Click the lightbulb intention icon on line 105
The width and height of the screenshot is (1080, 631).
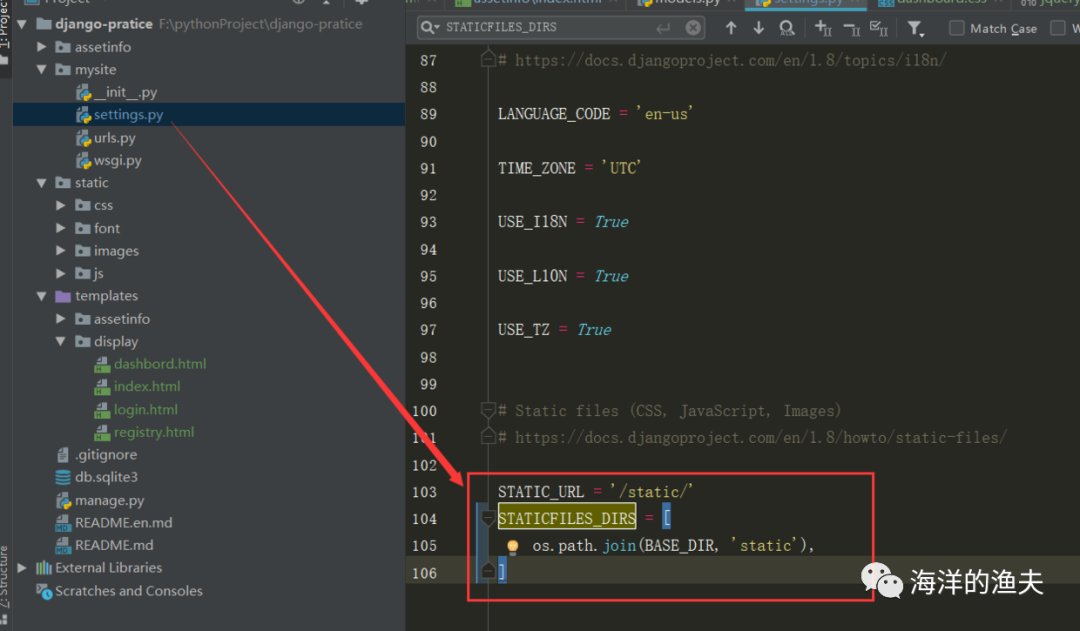point(512,546)
